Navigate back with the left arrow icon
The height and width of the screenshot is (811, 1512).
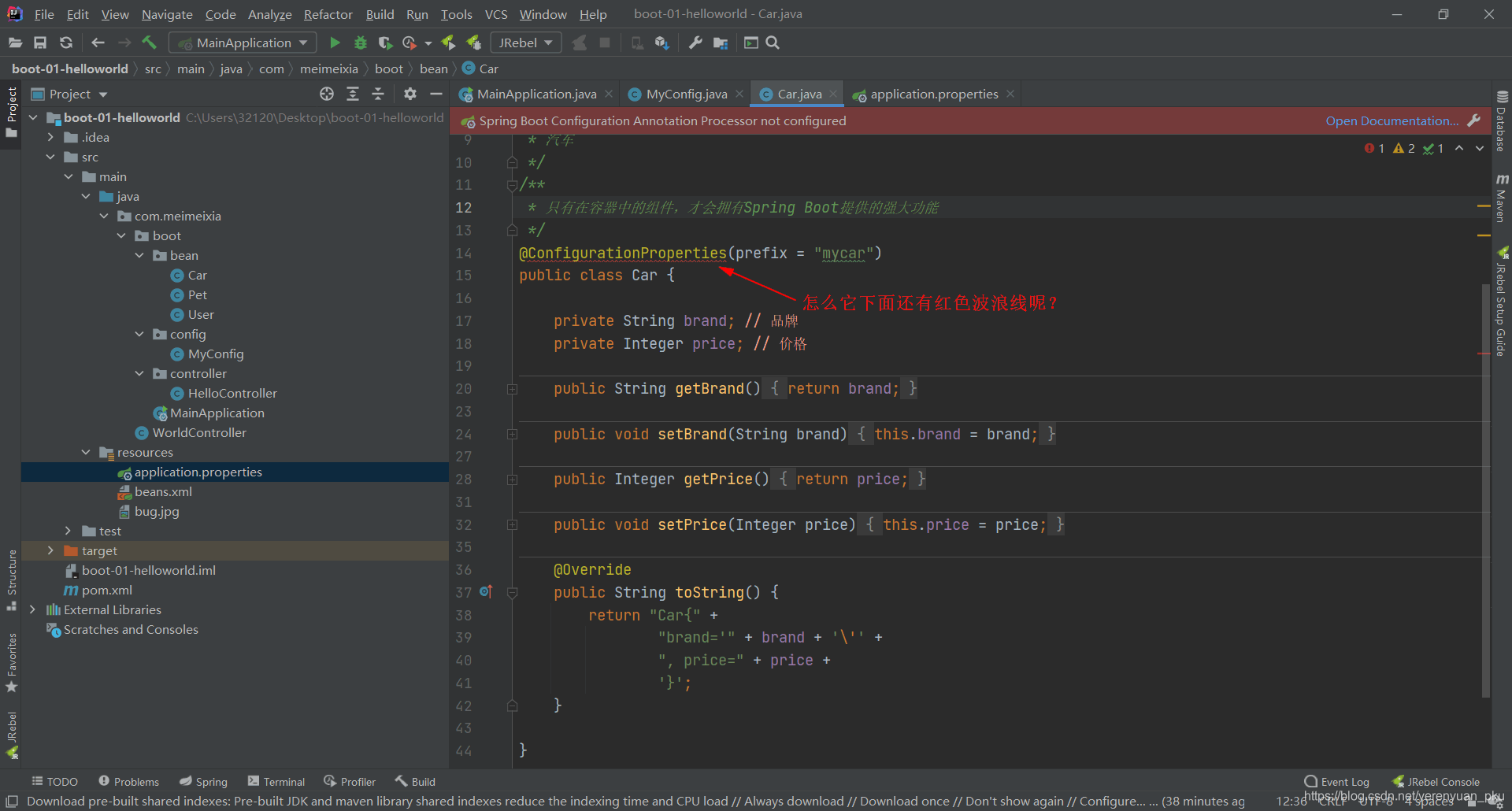pos(98,43)
